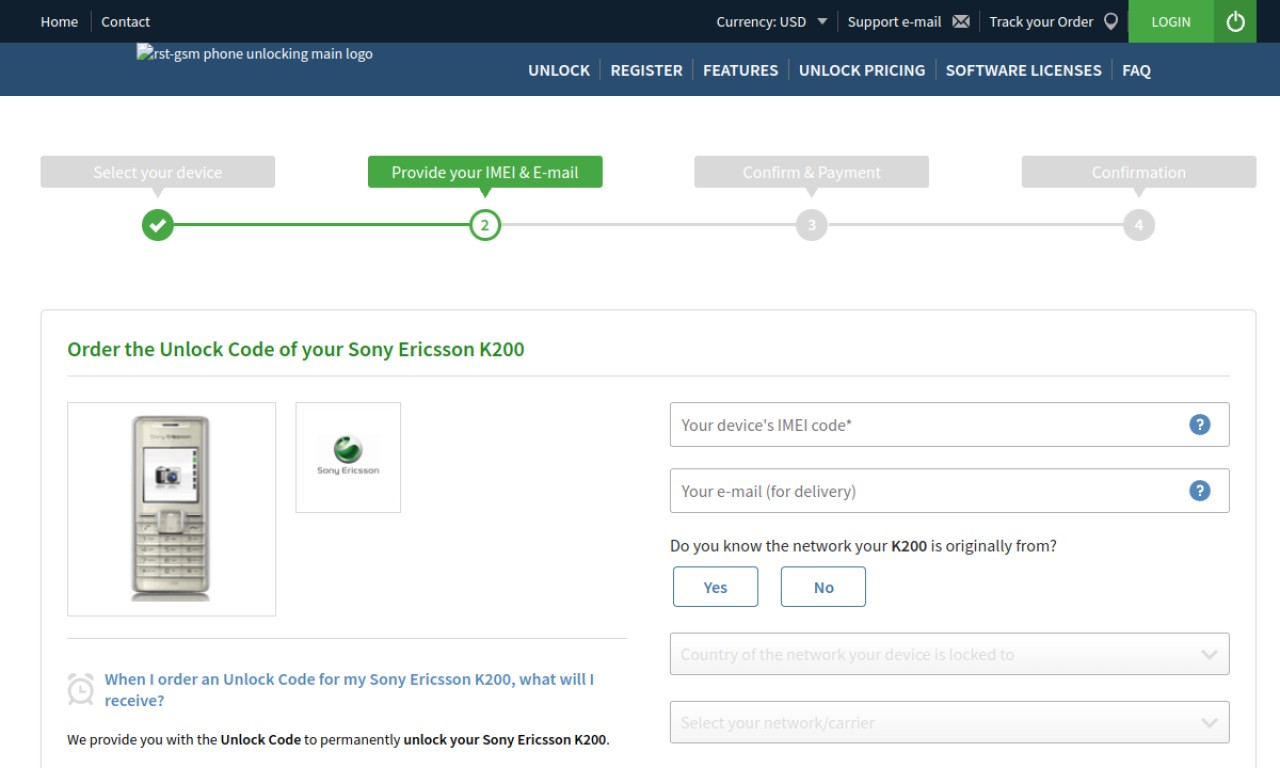Click the green LOGIN button
This screenshot has height=768, width=1280.
1171,21
